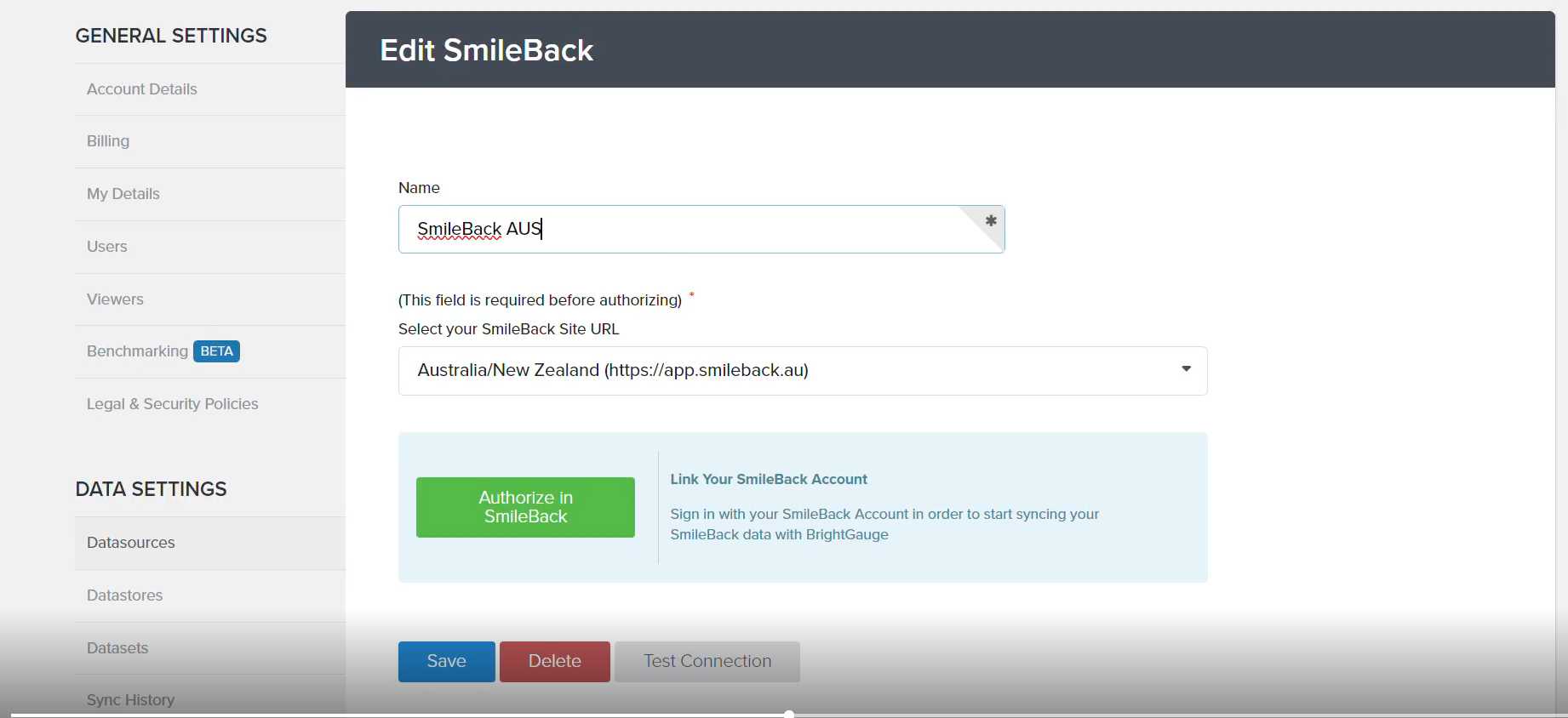This screenshot has width=1568, height=718.
Task: Open Benchmarking menu item
Action: point(138,351)
